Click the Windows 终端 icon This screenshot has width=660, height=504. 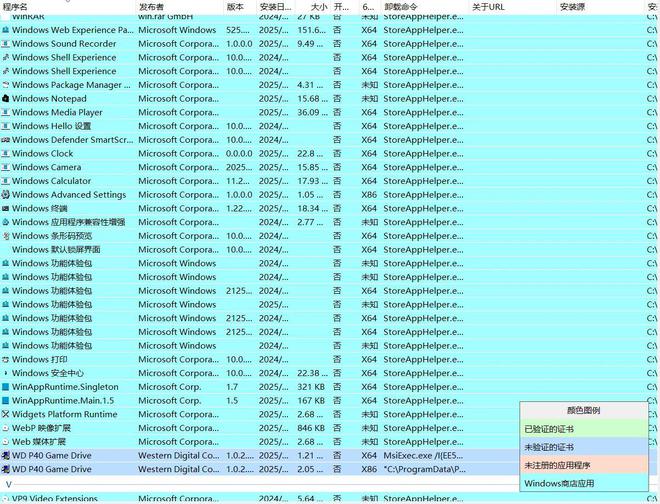(x=5, y=208)
